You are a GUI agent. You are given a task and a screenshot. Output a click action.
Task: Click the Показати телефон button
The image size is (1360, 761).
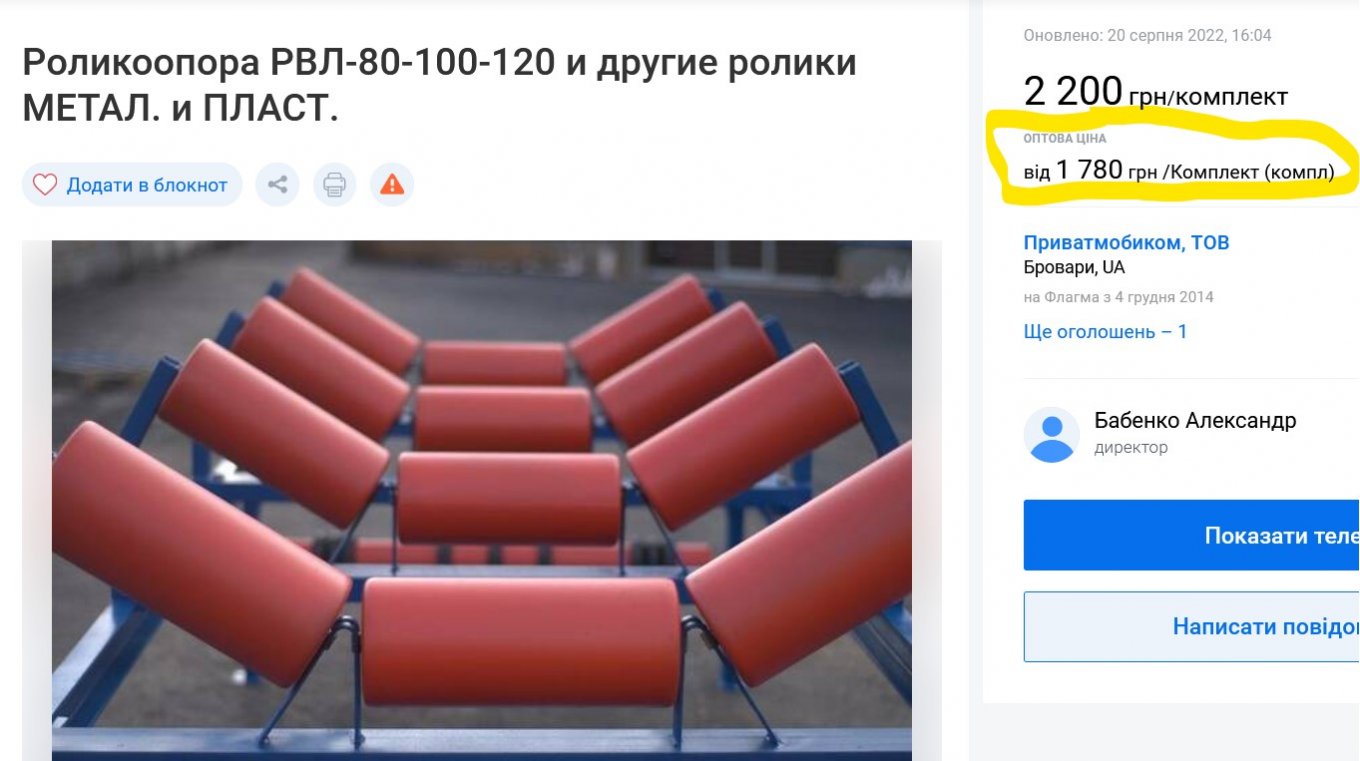tap(1191, 535)
